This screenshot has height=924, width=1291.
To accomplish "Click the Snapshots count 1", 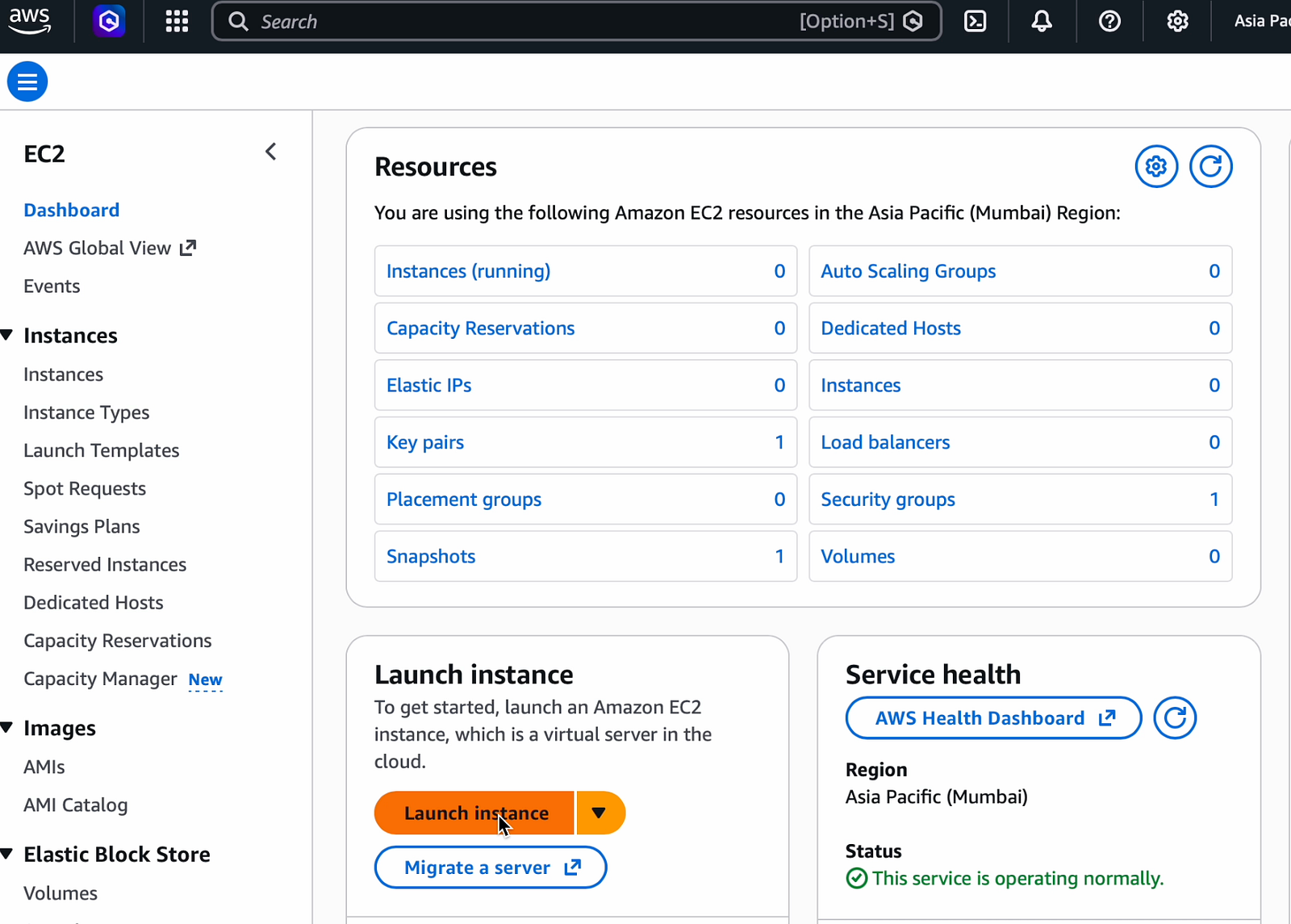I will click(779, 556).
